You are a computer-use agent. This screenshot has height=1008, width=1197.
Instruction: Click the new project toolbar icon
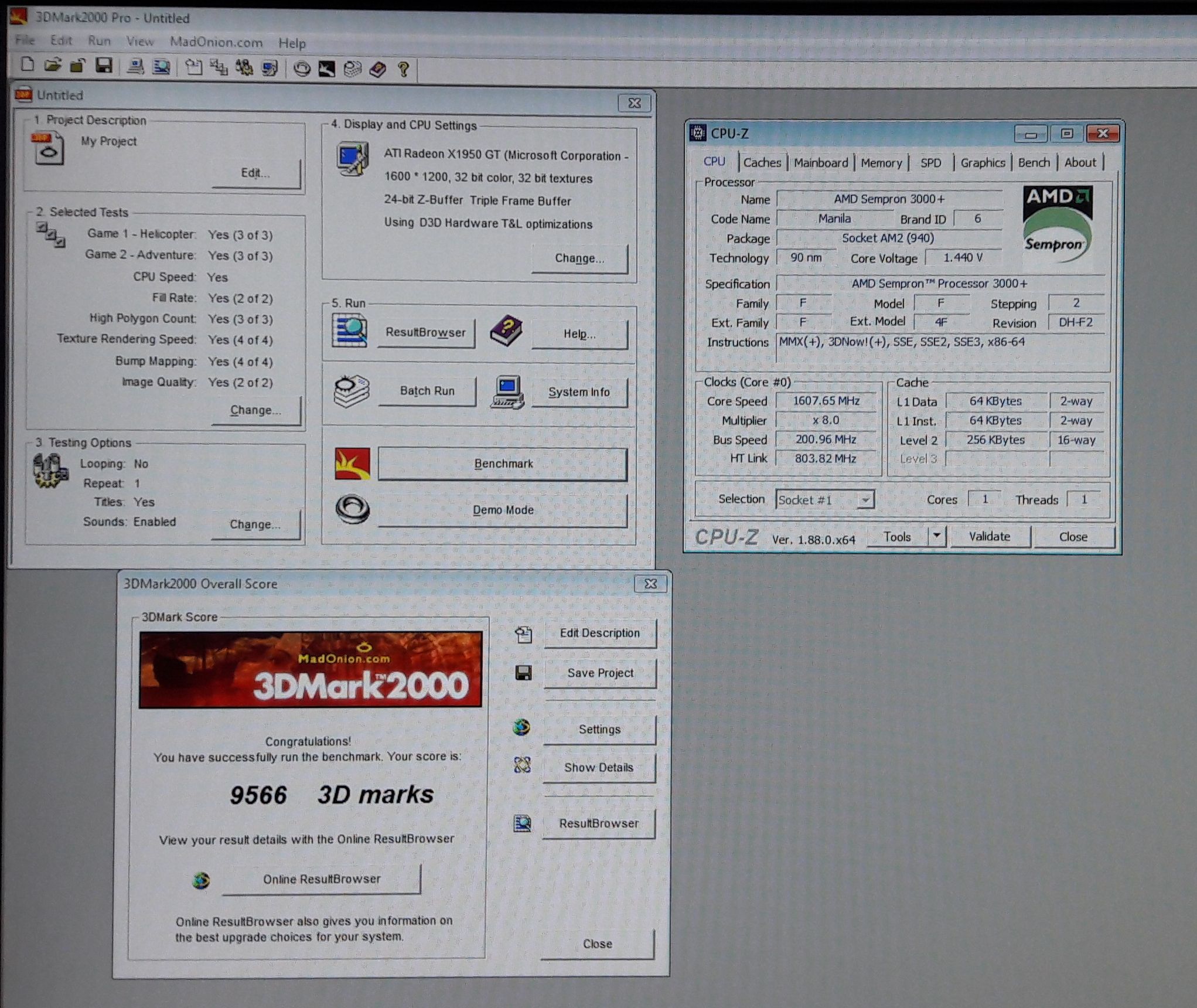(27, 65)
